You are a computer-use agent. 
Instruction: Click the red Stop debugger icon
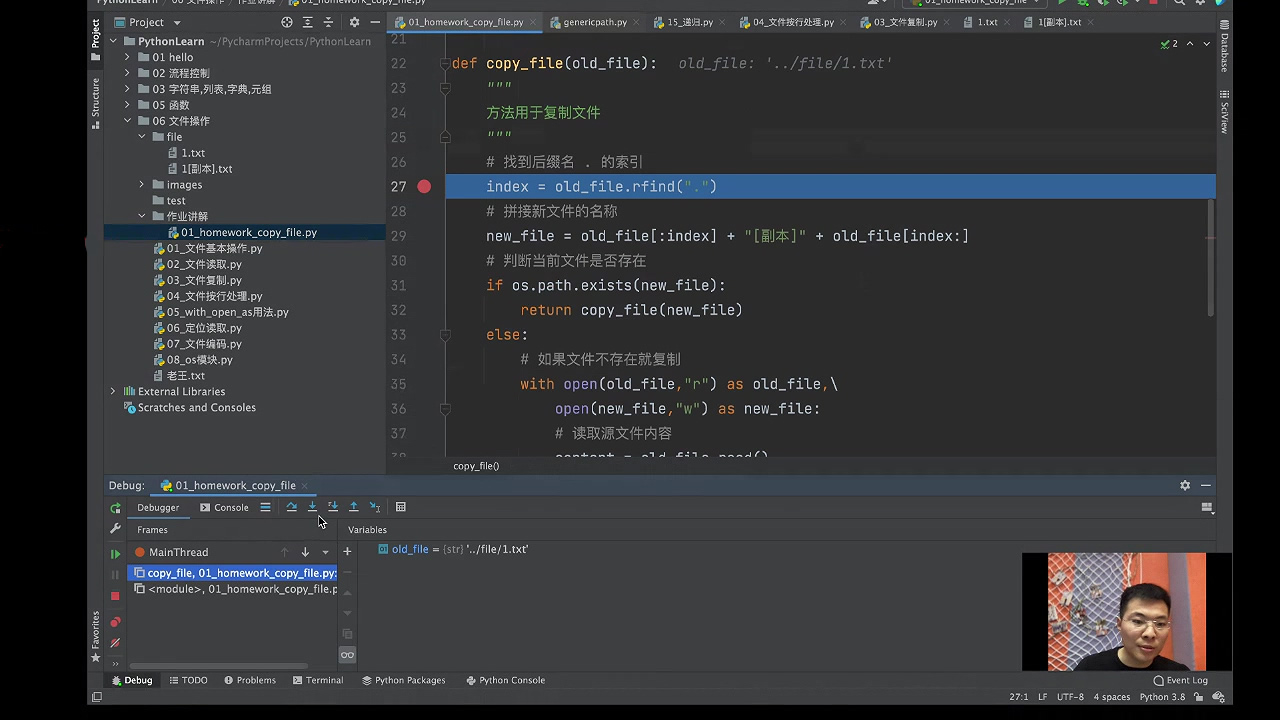click(x=115, y=596)
